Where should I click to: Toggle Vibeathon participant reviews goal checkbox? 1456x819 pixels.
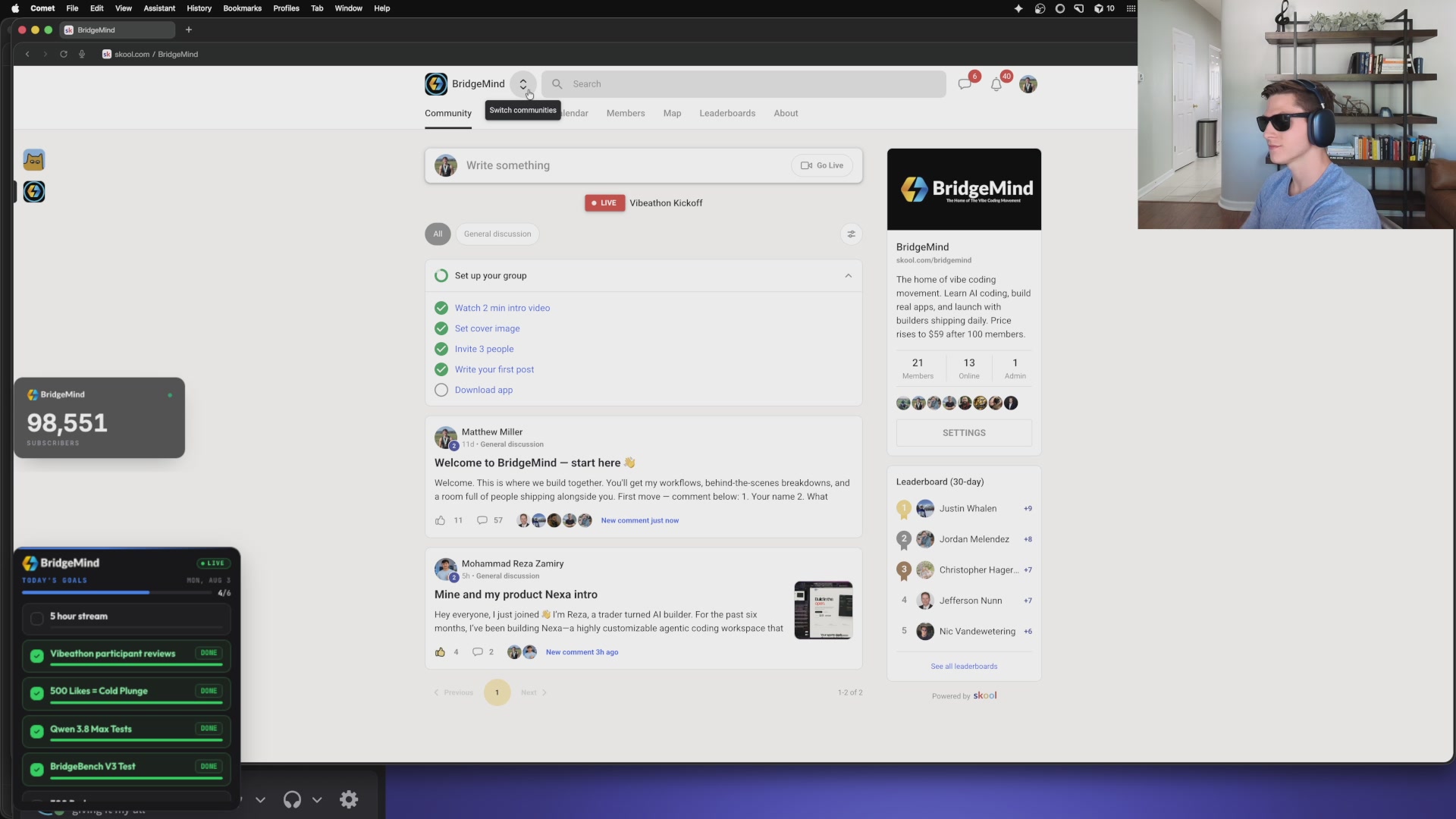pyautogui.click(x=36, y=656)
